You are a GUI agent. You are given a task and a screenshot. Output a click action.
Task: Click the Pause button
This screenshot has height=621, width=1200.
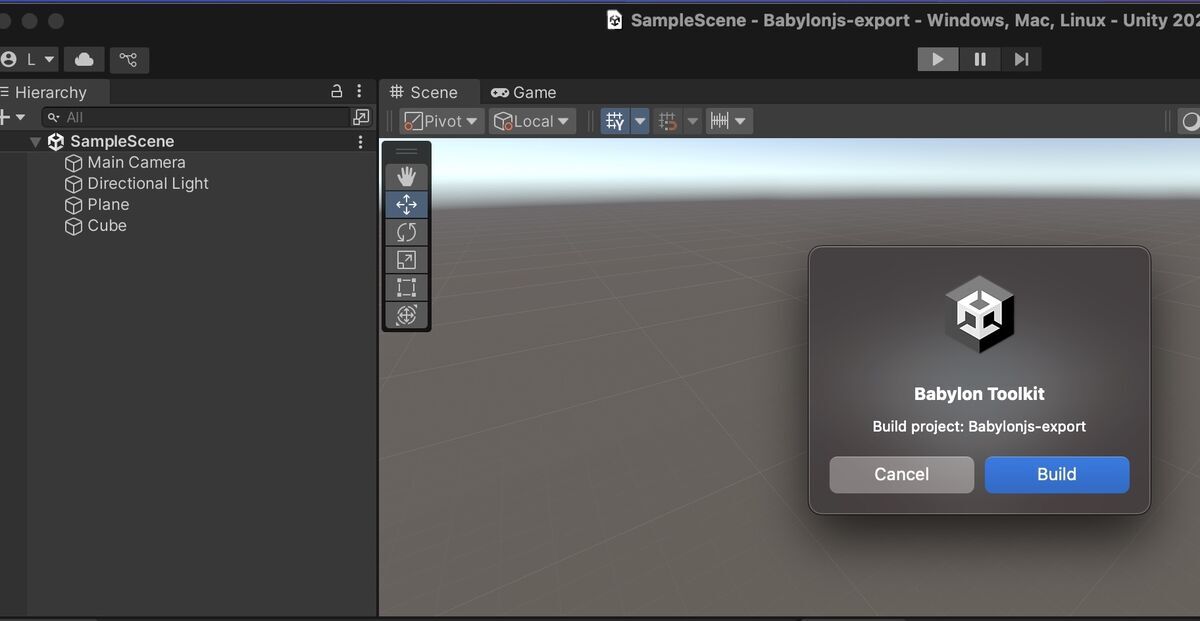tap(980, 59)
